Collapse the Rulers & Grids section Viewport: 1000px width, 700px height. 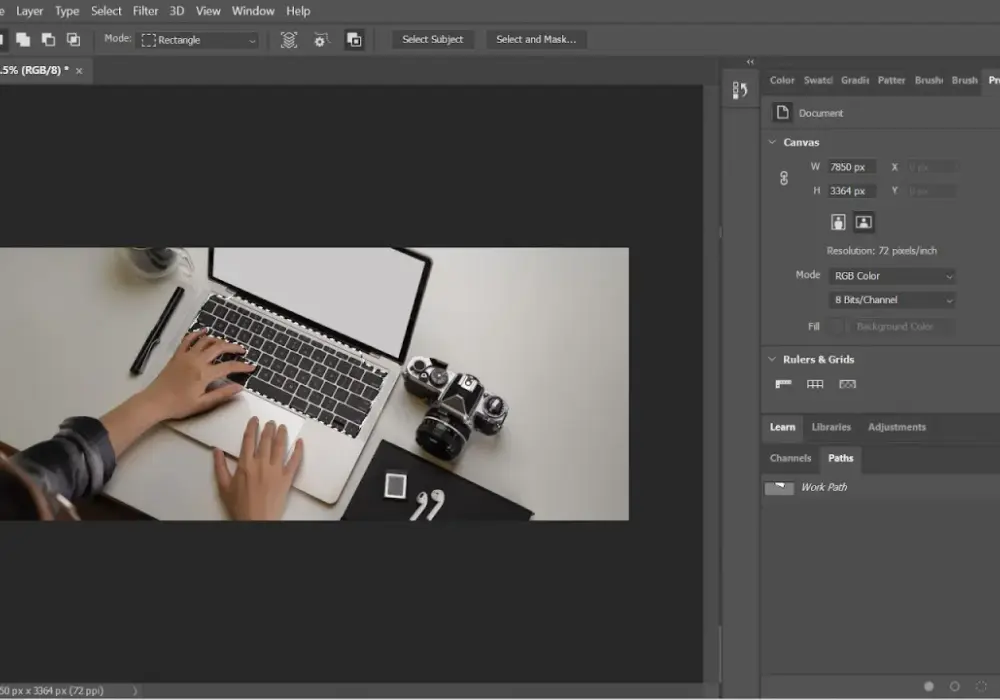click(x=772, y=360)
